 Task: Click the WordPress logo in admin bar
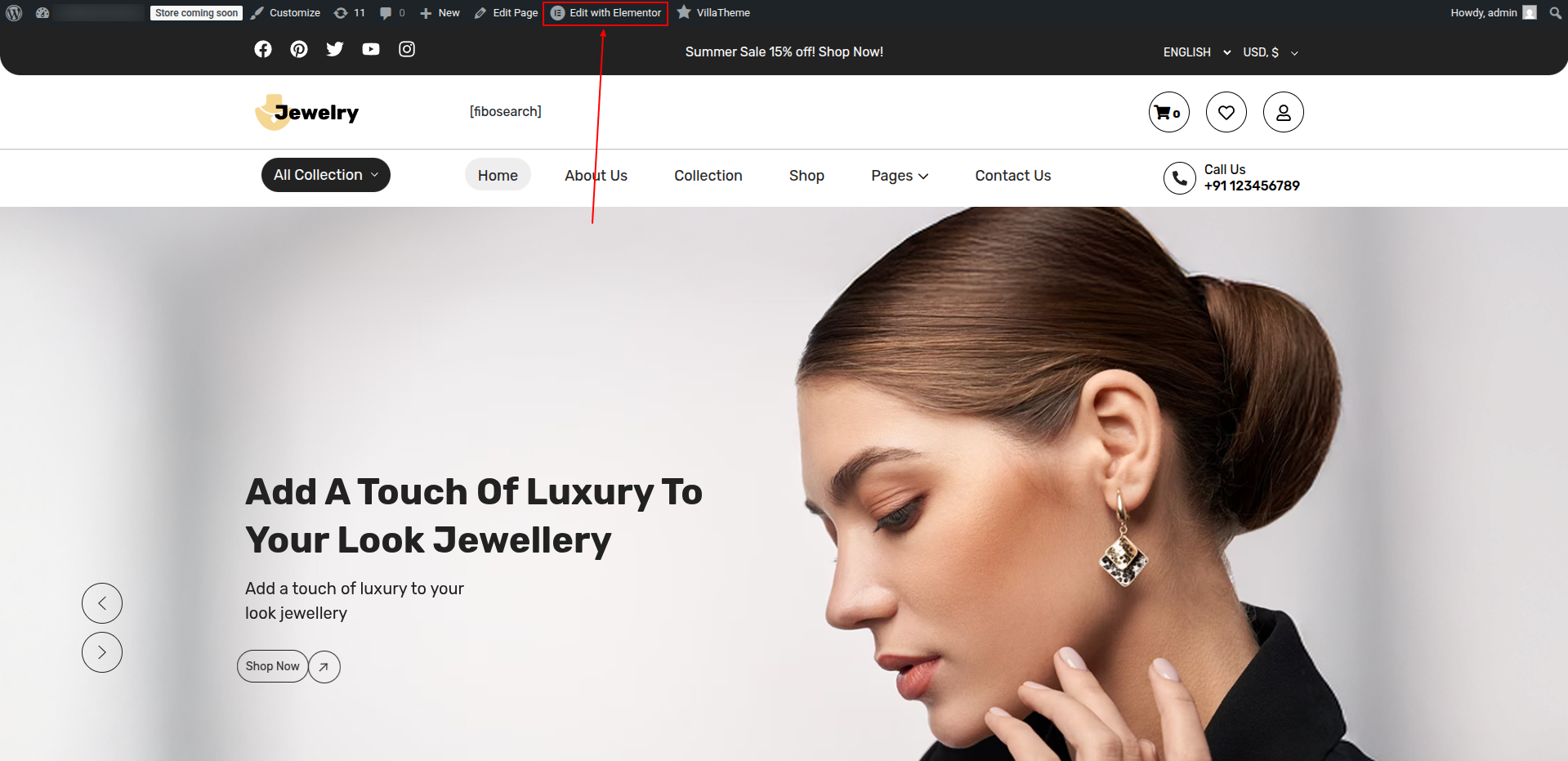pos(14,13)
